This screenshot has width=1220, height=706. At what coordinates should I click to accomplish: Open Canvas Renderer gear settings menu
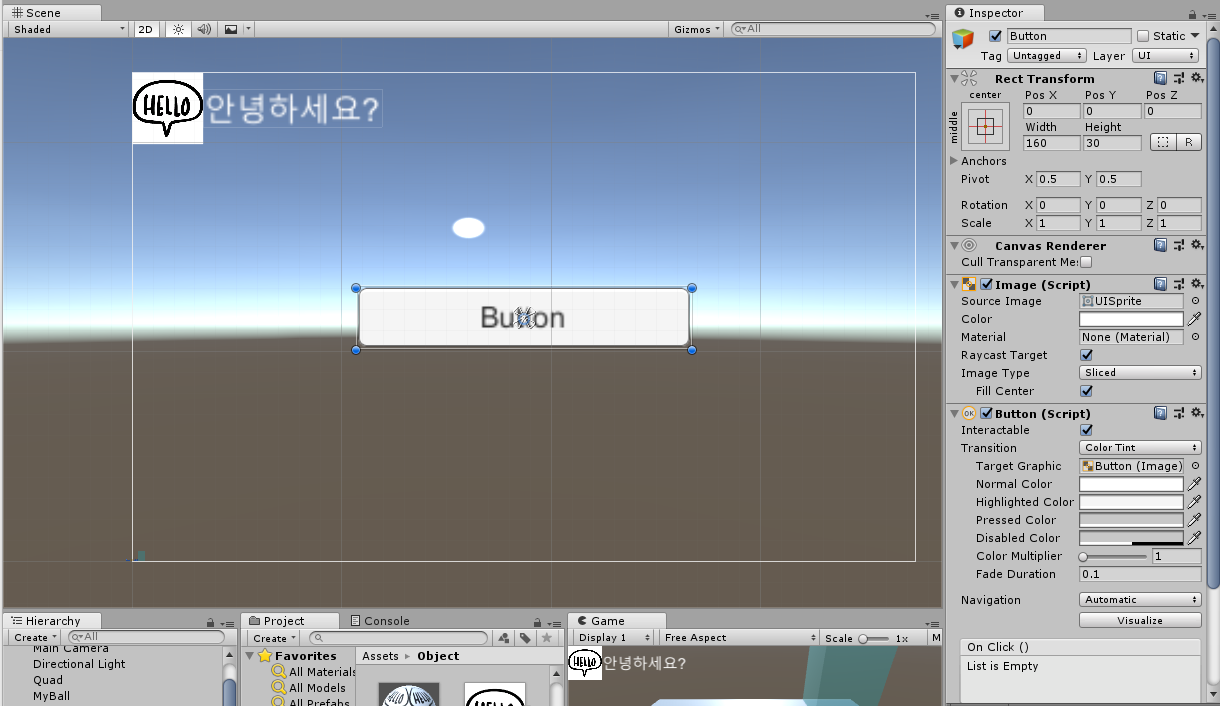[x=1196, y=245]
